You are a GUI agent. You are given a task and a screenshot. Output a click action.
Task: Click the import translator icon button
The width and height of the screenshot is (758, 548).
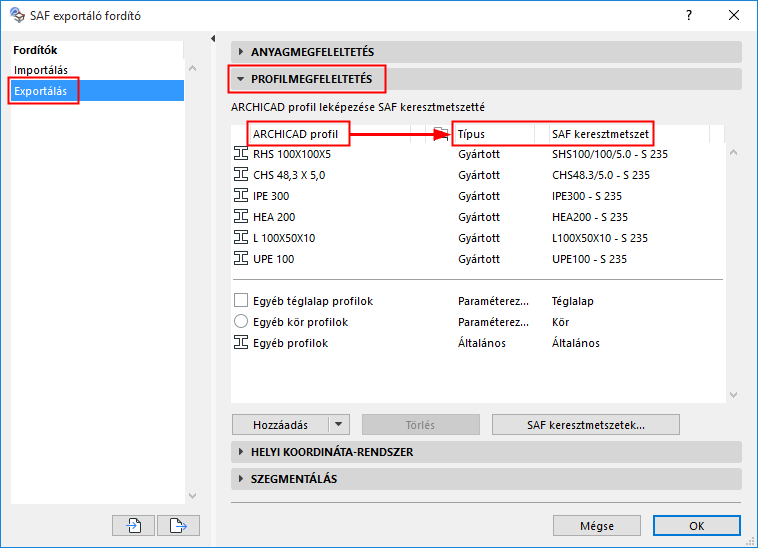point(133,525)
